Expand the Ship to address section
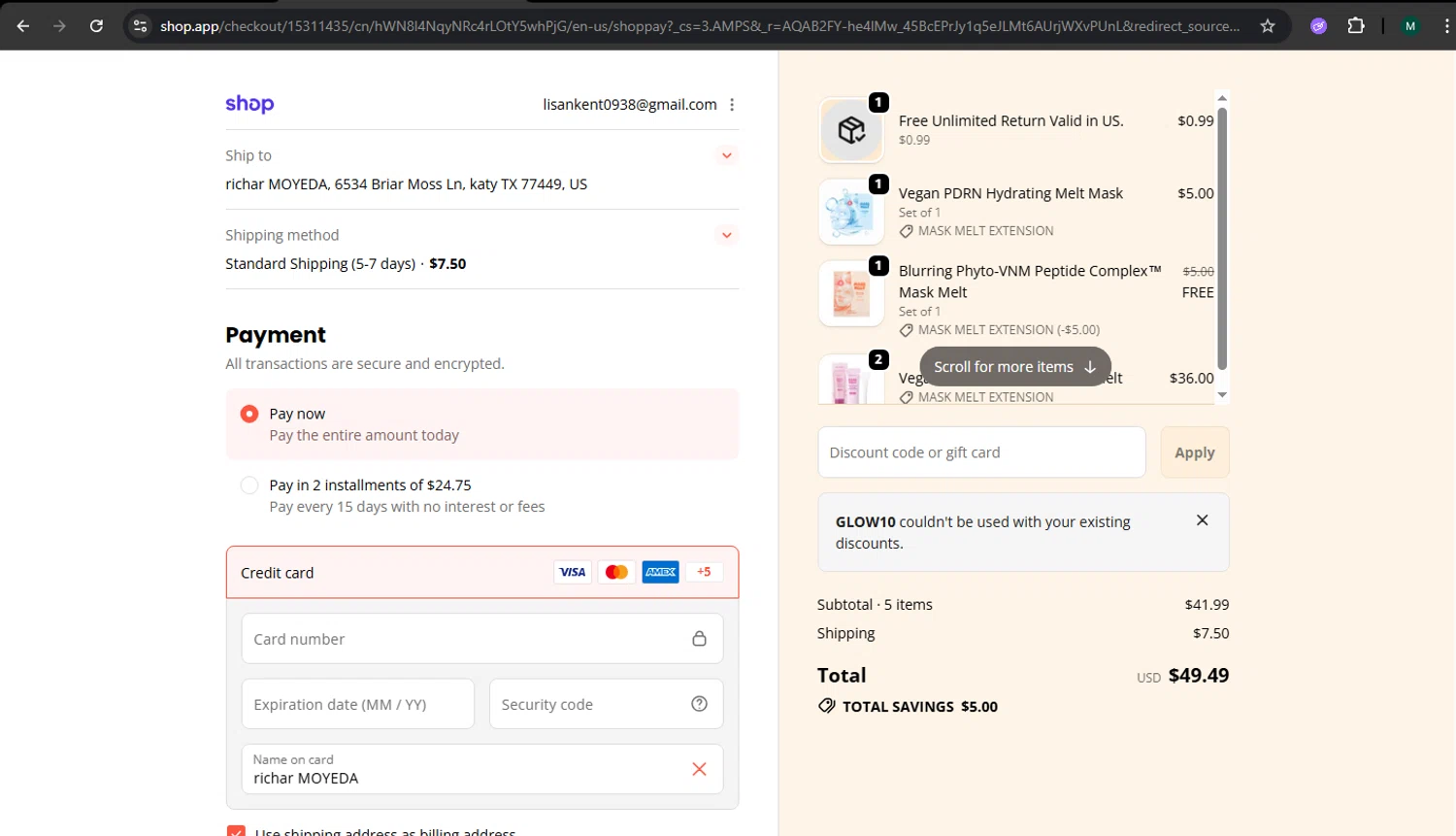 pyautogui.click(x=726, y=155)
